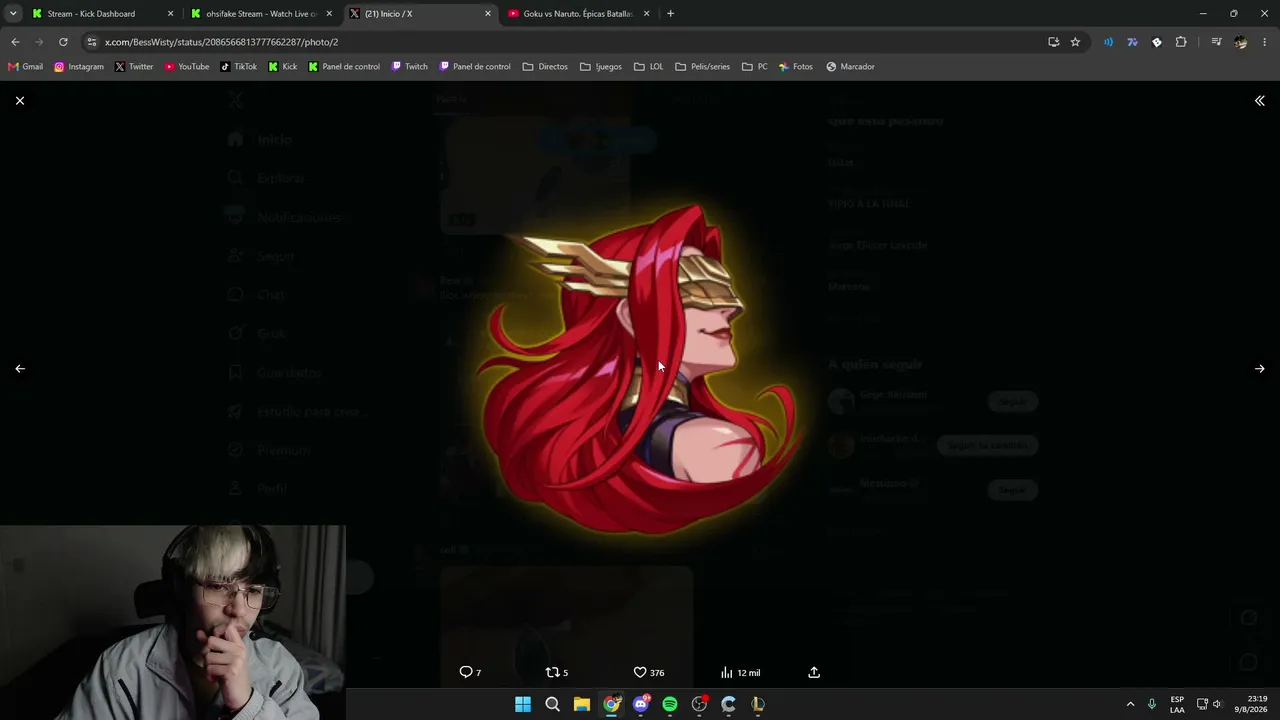The width and height of the screenshot is (1280, 720).
Task: Close the Stream - Kick Dashboard tab
Action: point(170,14)
